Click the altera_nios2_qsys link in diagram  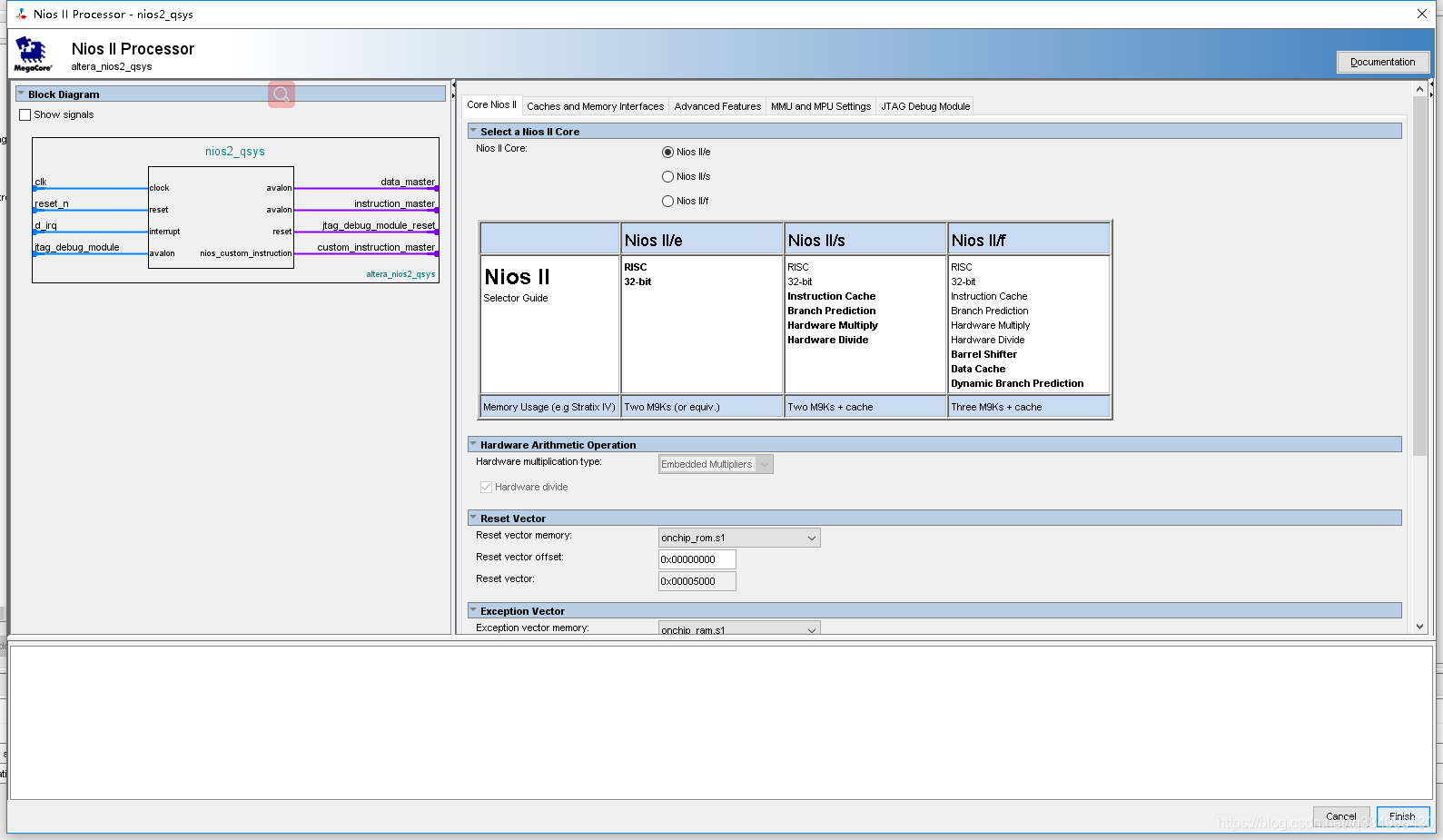pos(400,274)
